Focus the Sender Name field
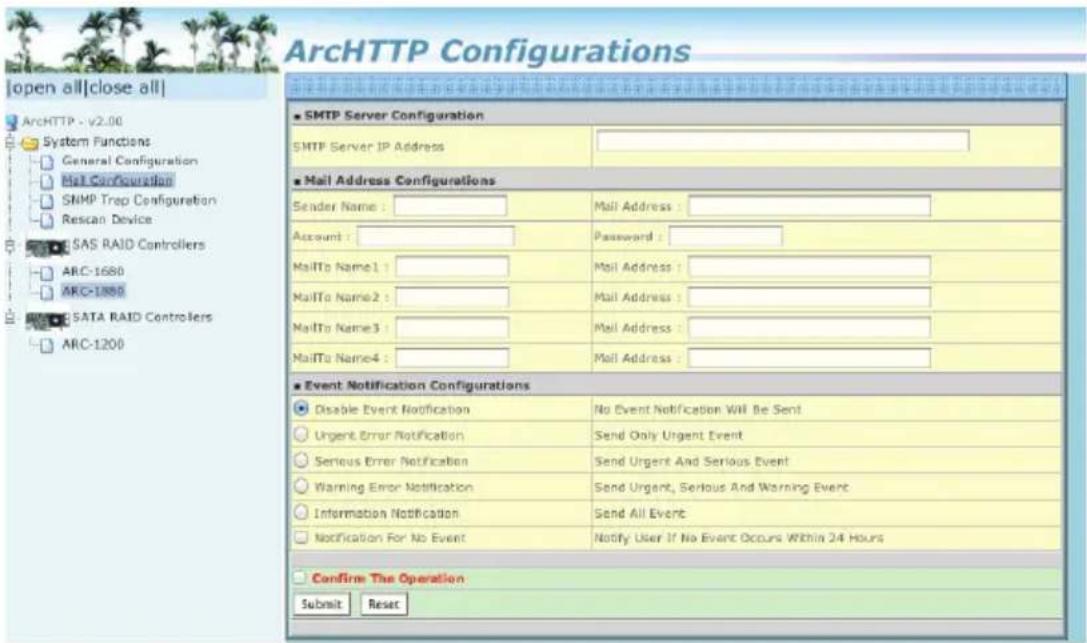 [450, 206]
